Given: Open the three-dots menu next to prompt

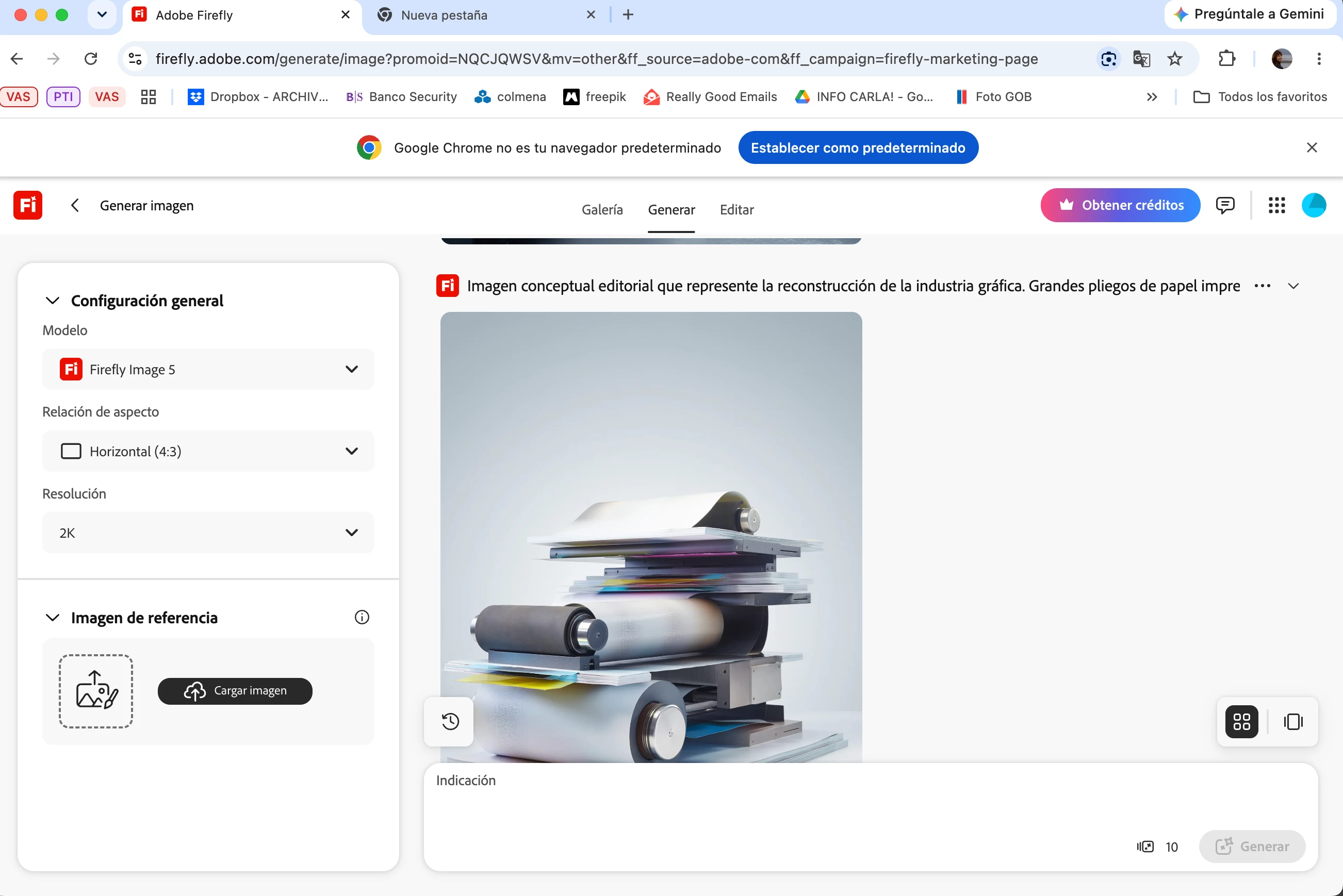Looking at the screenshot, I should click(1262, 286).
